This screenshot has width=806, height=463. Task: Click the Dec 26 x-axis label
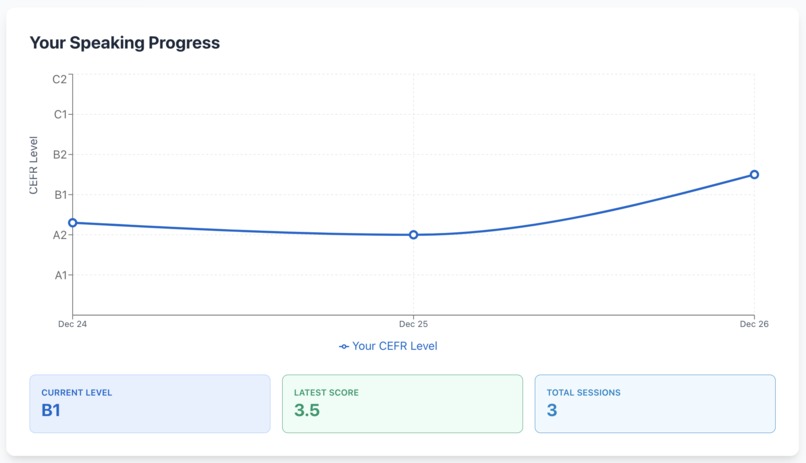754,324
